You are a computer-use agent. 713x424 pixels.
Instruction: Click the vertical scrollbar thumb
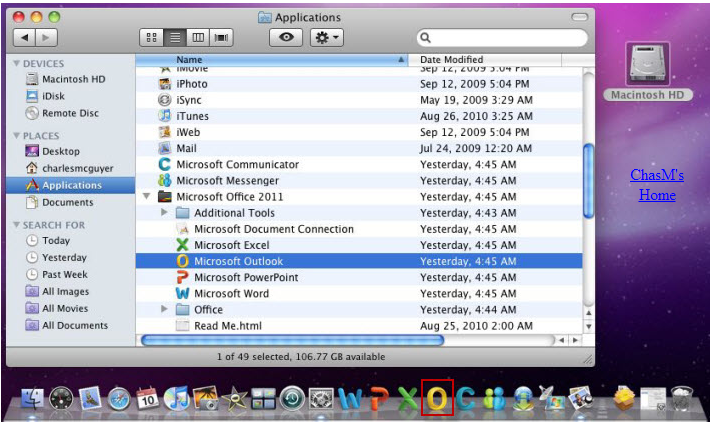(x=588, y=181)
